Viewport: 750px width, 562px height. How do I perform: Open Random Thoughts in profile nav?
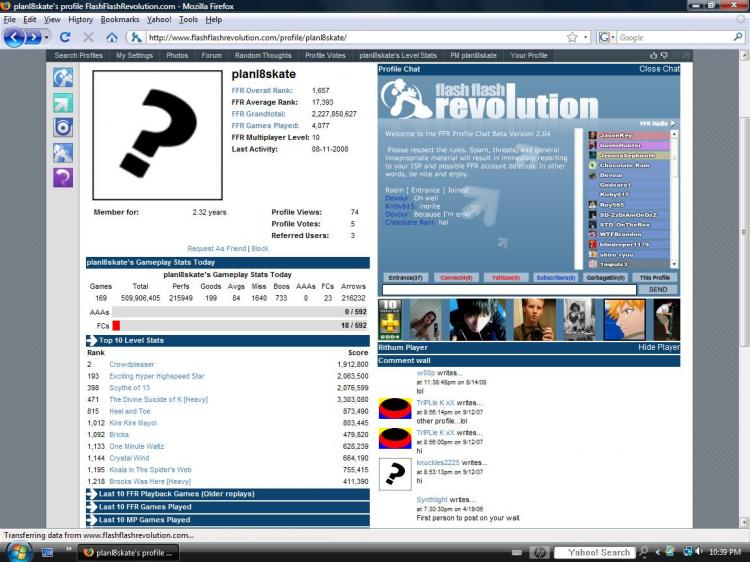point(263,55)
